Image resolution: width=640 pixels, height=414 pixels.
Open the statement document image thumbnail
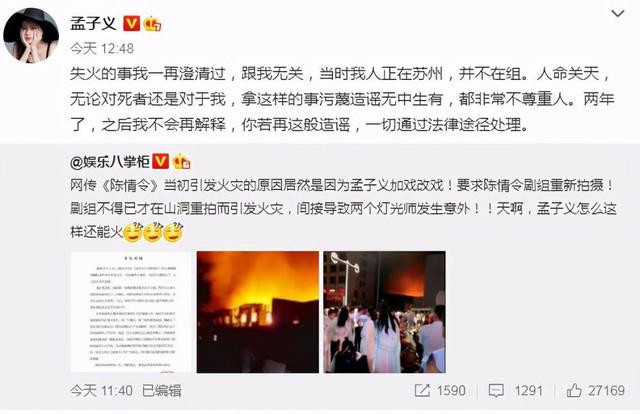click(131, 312)
